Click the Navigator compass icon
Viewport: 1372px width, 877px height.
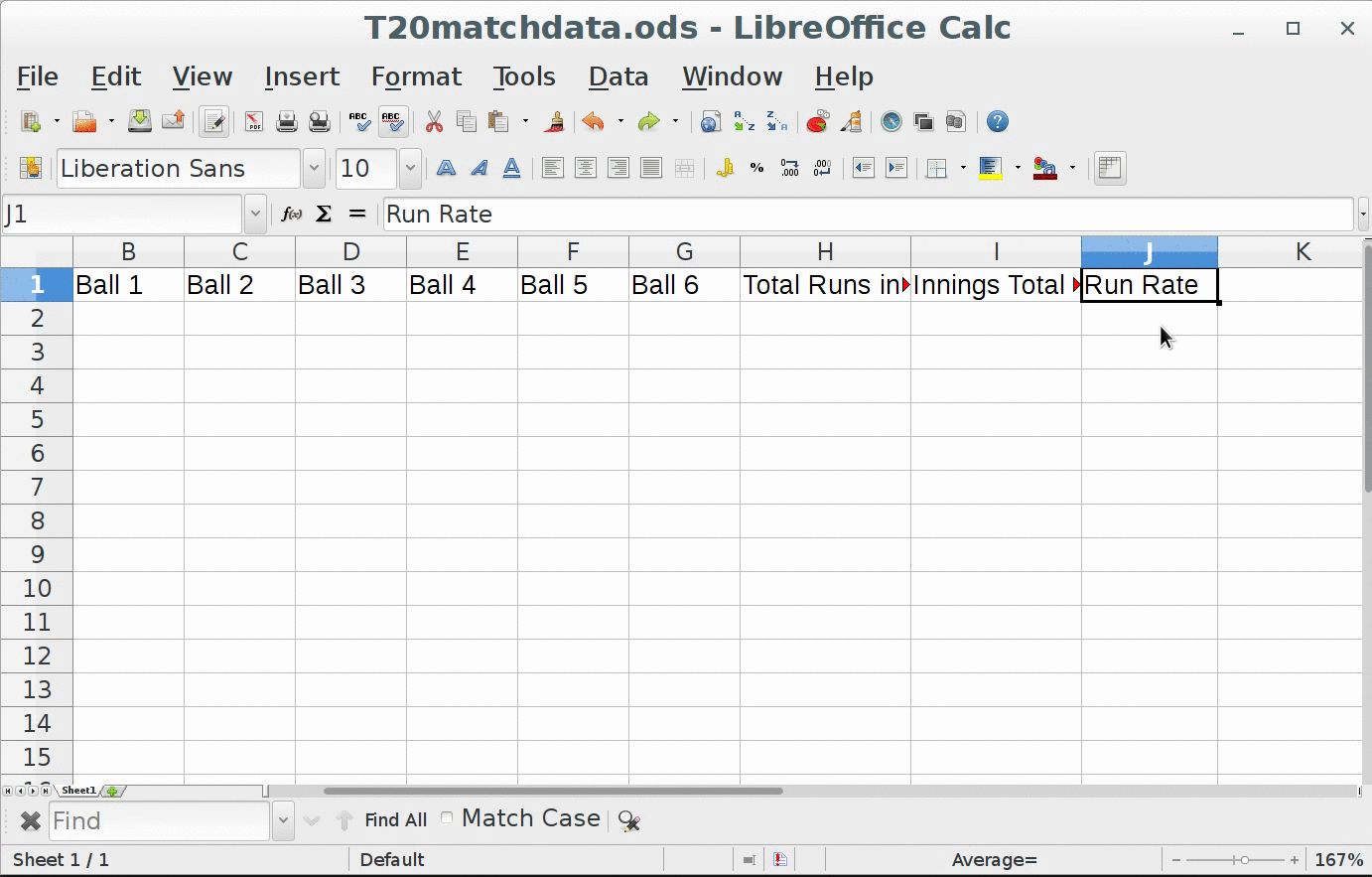892,122
